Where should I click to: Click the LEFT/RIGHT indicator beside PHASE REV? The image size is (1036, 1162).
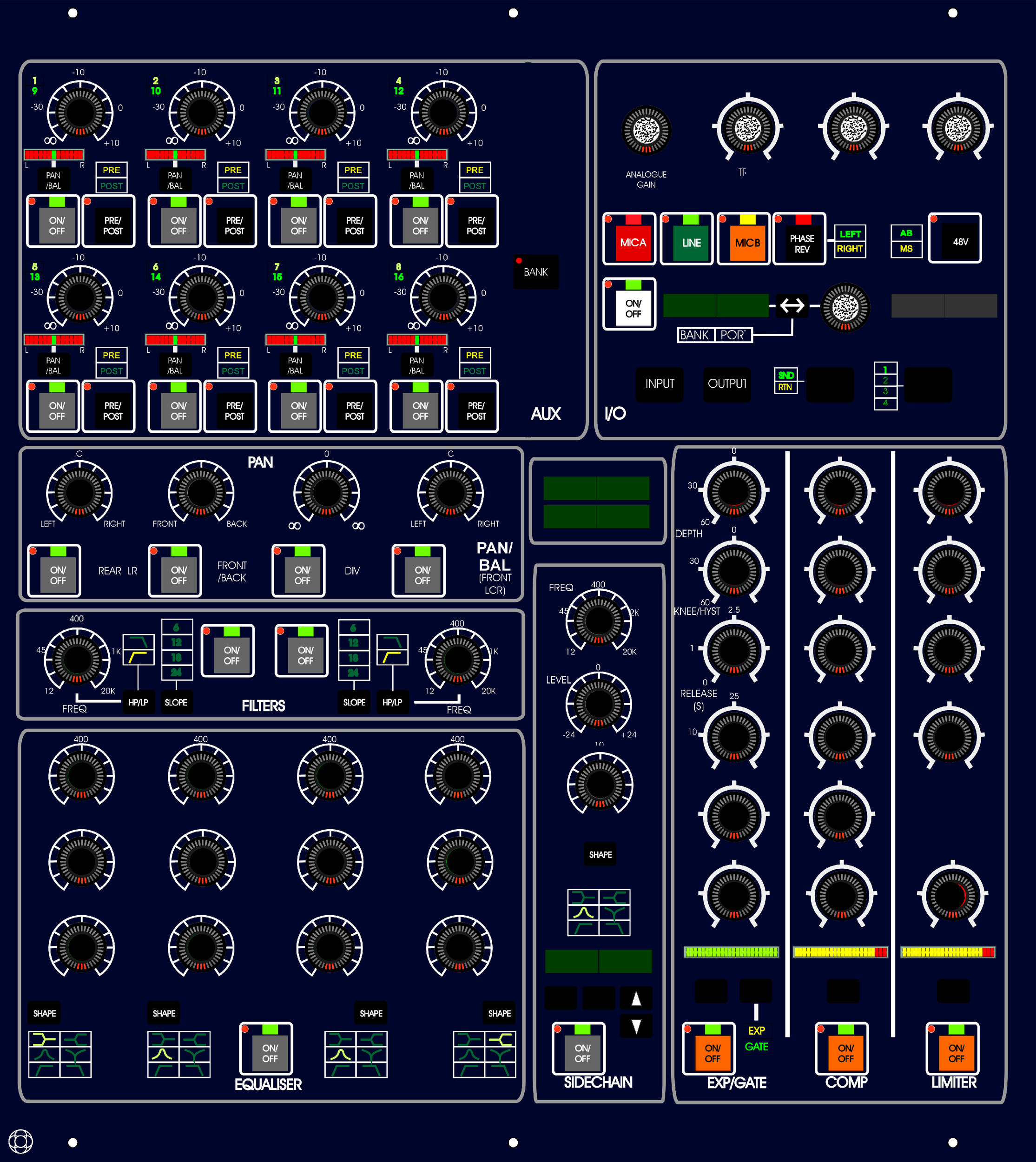(x=850, y=241)
